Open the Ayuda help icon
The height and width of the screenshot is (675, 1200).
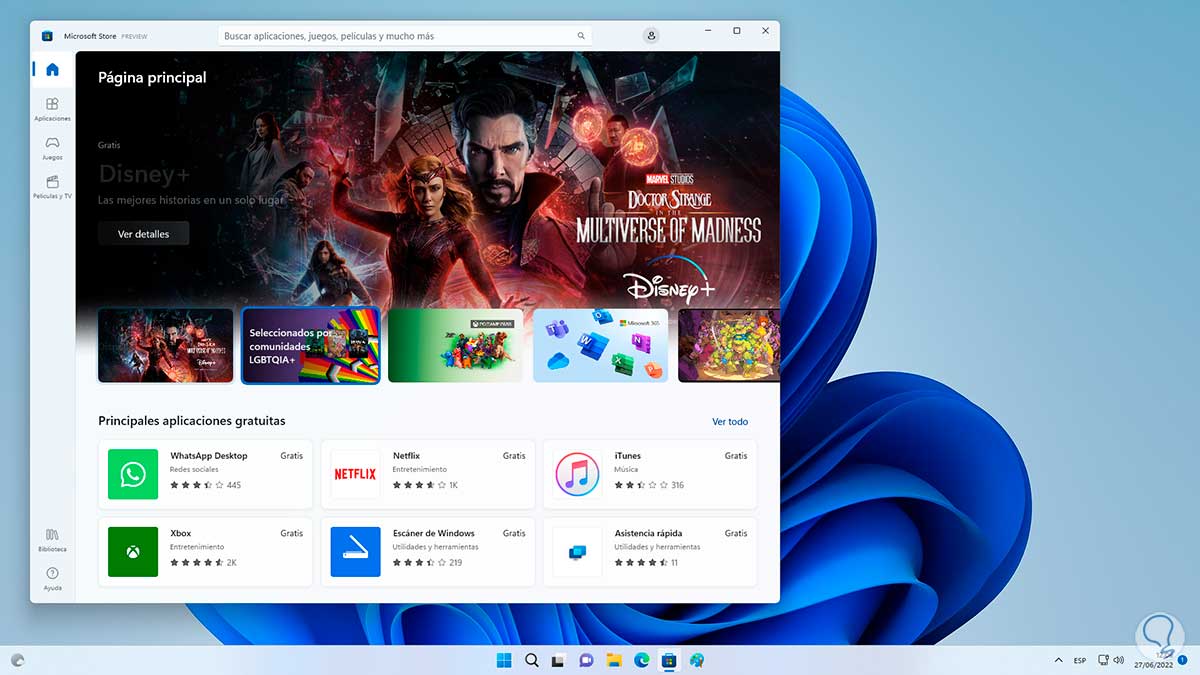click(x=52, y=579)
